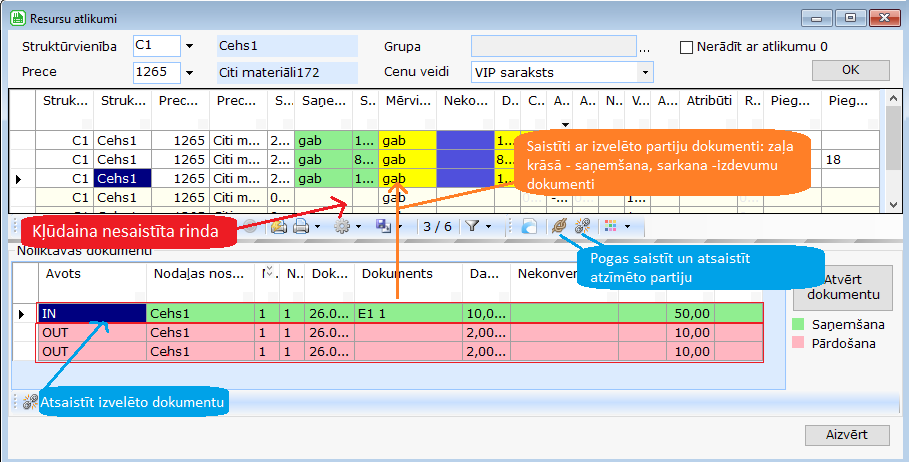Viewport: 909px width, 462px height.
Task: Click the Atvērt dokumentu button
Action: point(843,287)
